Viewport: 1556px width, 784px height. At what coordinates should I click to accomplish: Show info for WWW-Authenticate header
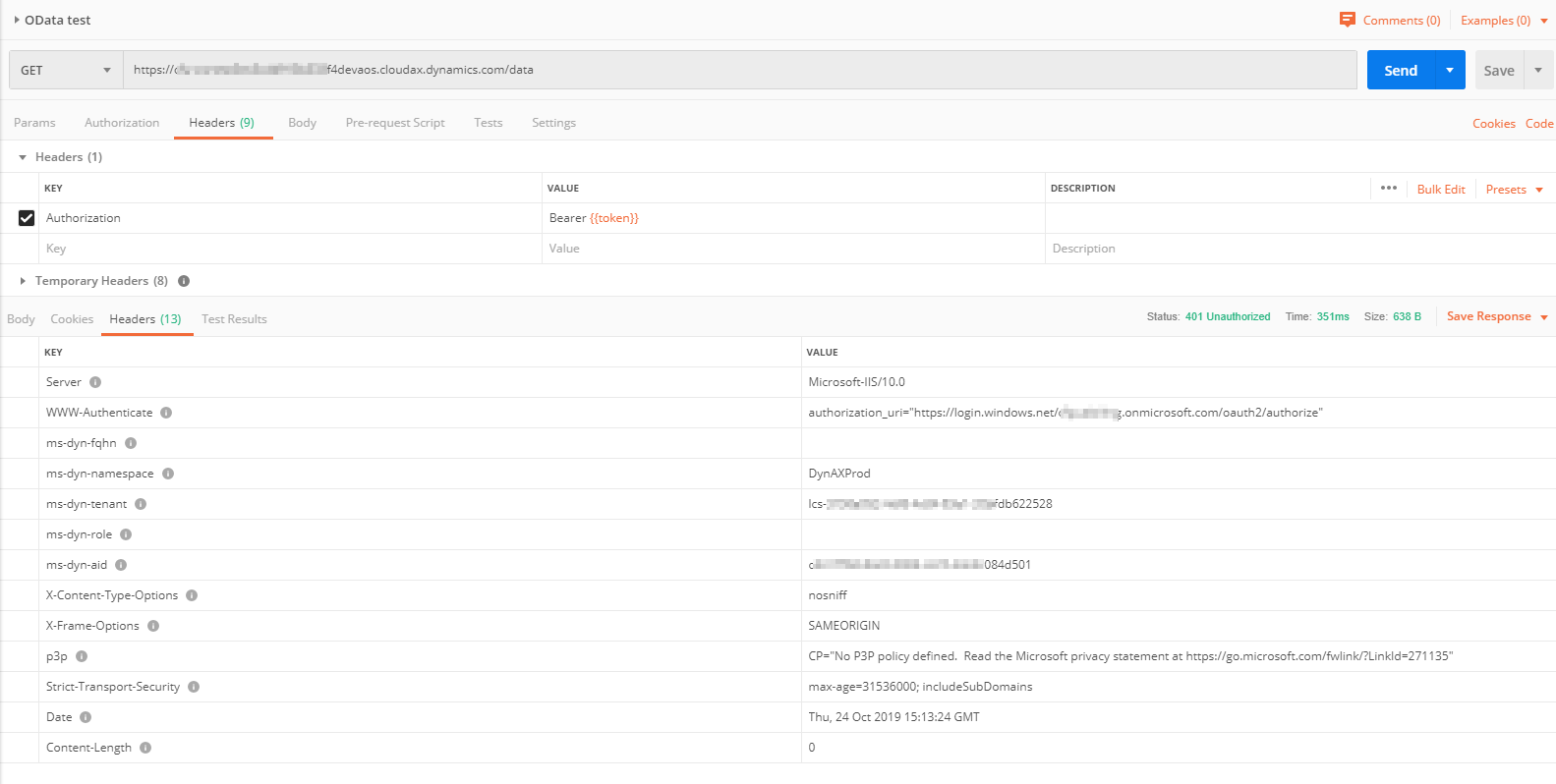[x=166, y=413]
